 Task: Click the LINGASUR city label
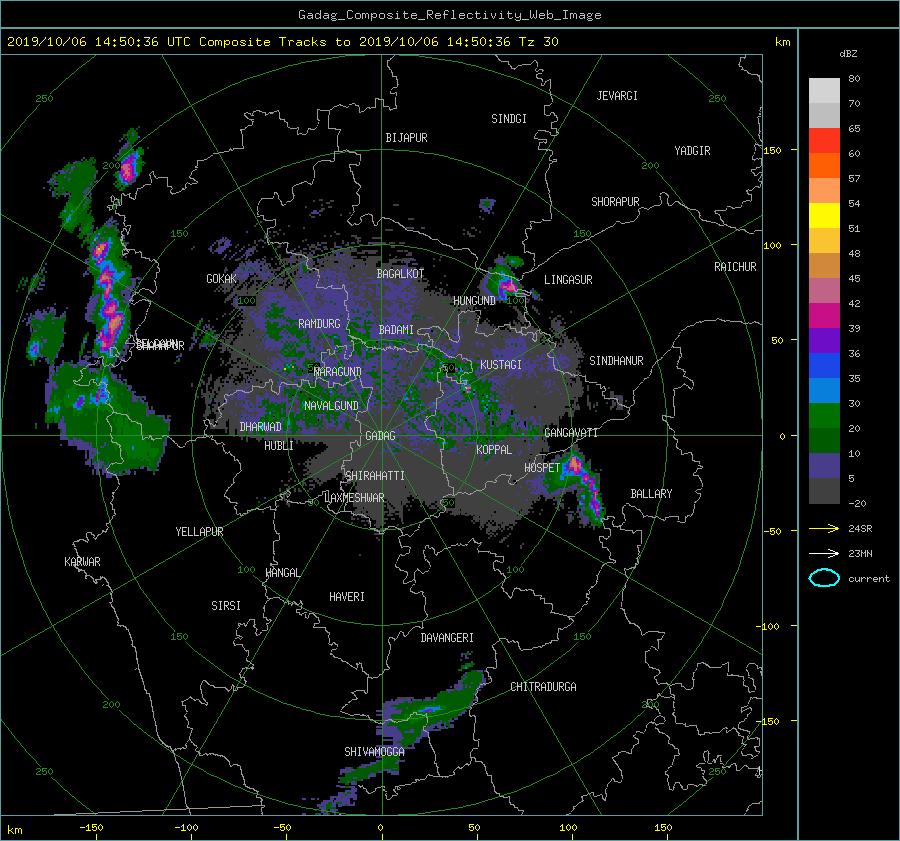pos(568,280)
